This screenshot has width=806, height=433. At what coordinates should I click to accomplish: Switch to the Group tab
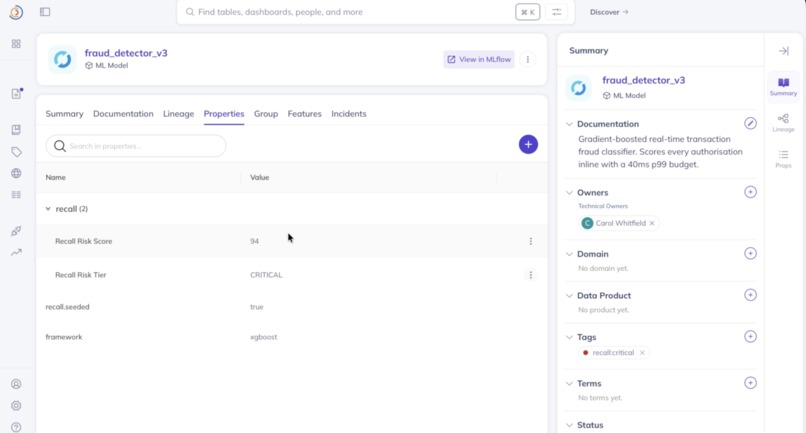click(x=266, y=114)
